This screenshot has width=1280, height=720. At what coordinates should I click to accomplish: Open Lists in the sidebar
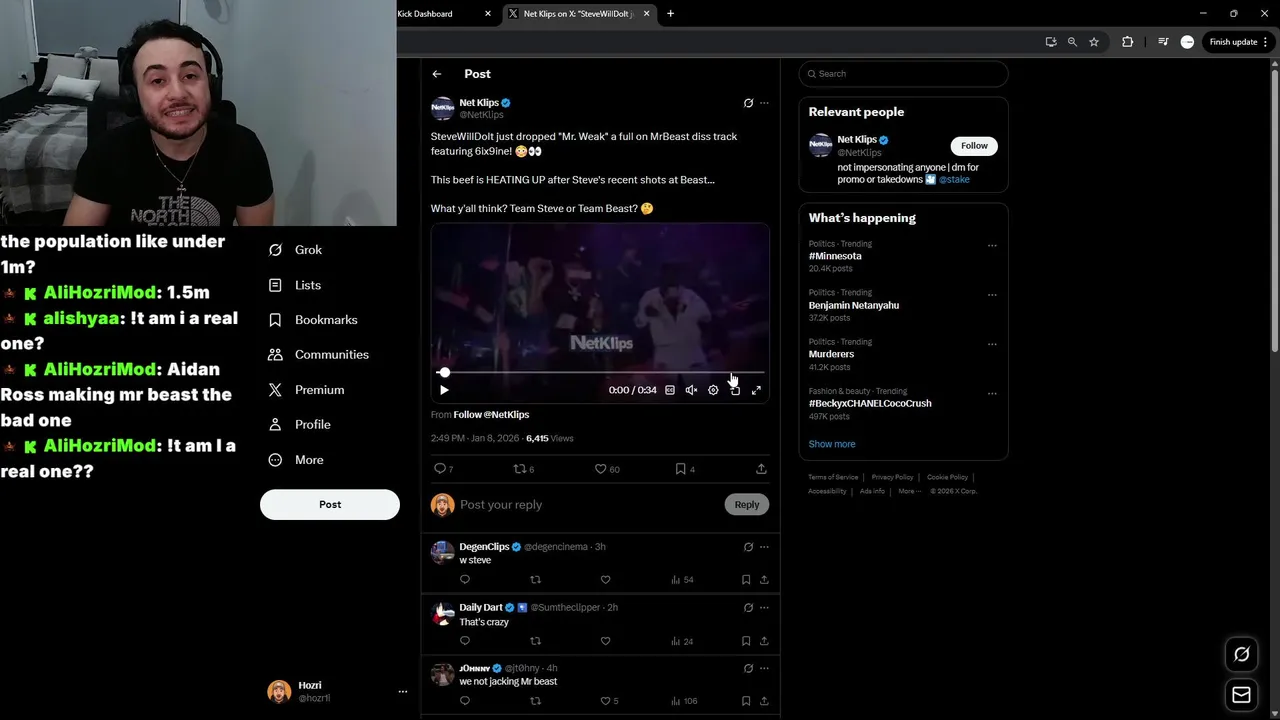tap(295, 285)
